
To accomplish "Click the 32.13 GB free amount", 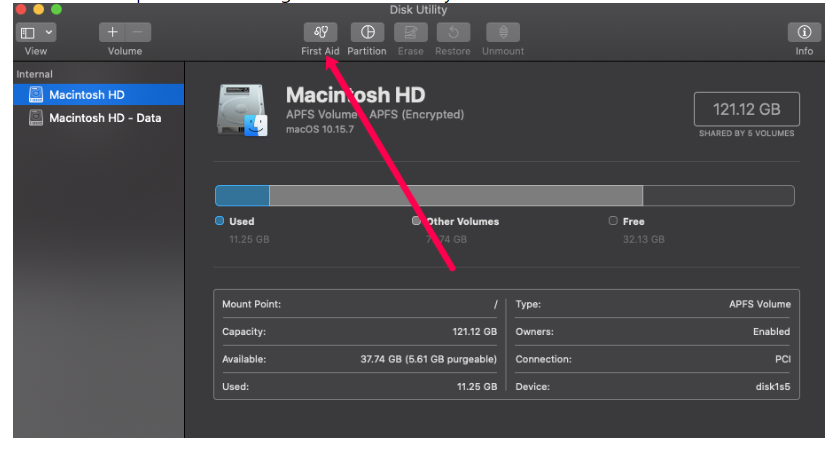I will [x=644, y=239].
